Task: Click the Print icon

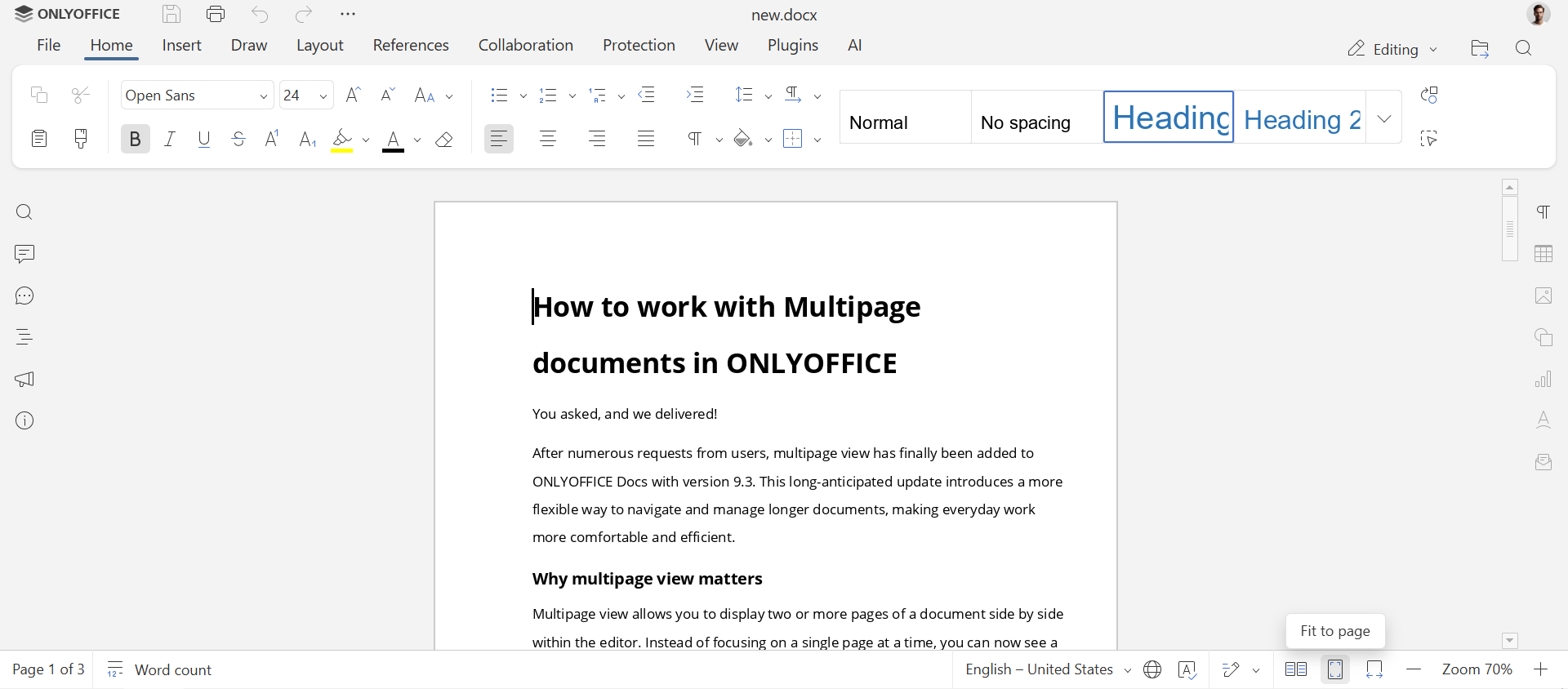Action: coord(216,14)
